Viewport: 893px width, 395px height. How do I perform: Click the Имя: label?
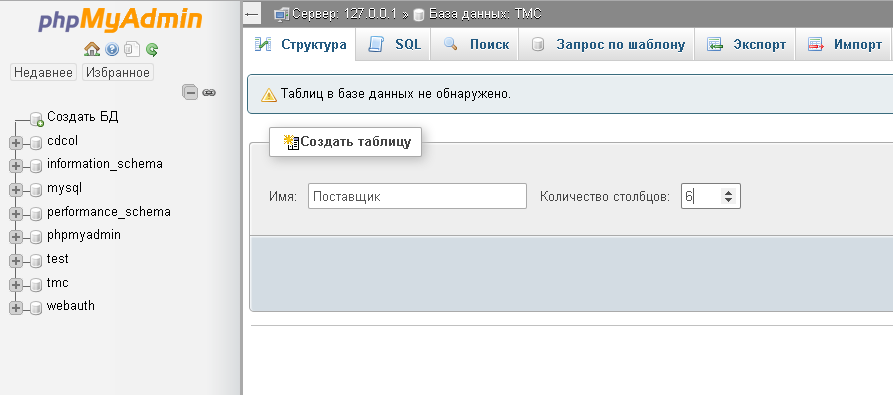coord(283,197)
